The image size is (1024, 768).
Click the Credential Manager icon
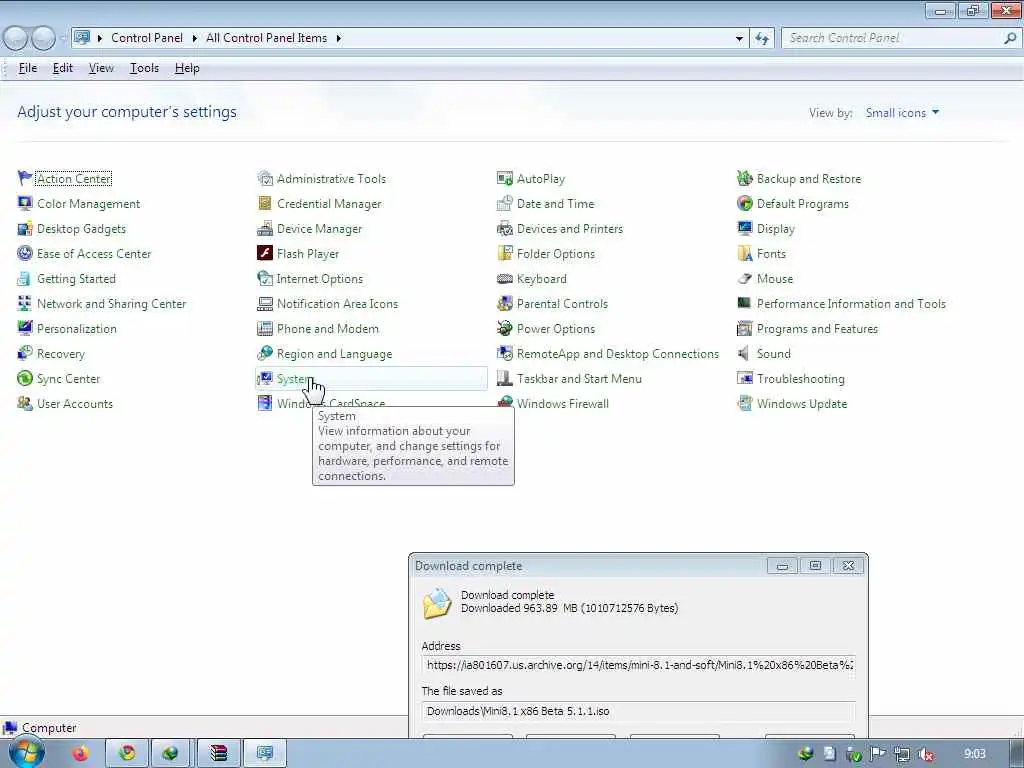264,203
